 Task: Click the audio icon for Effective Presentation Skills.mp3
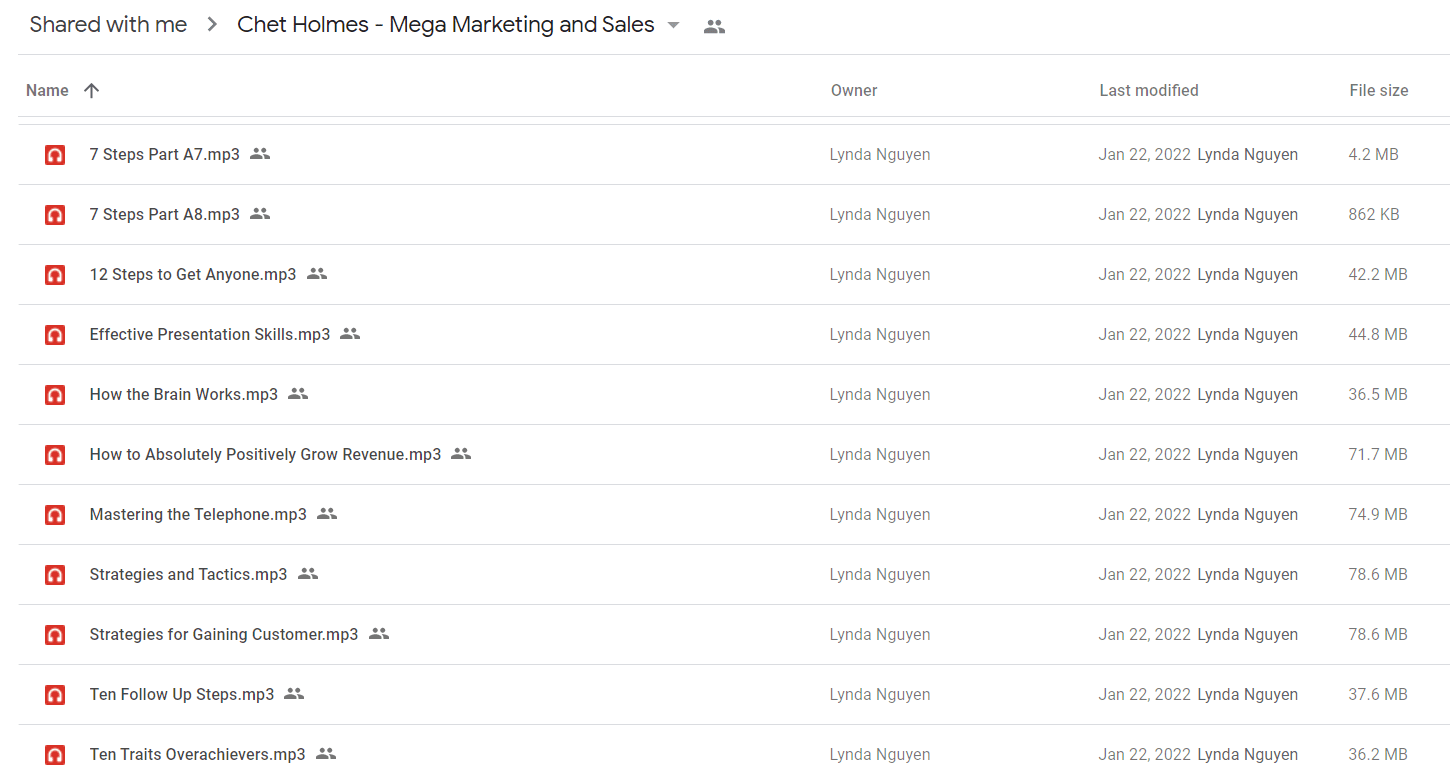(x=55, y=335)
